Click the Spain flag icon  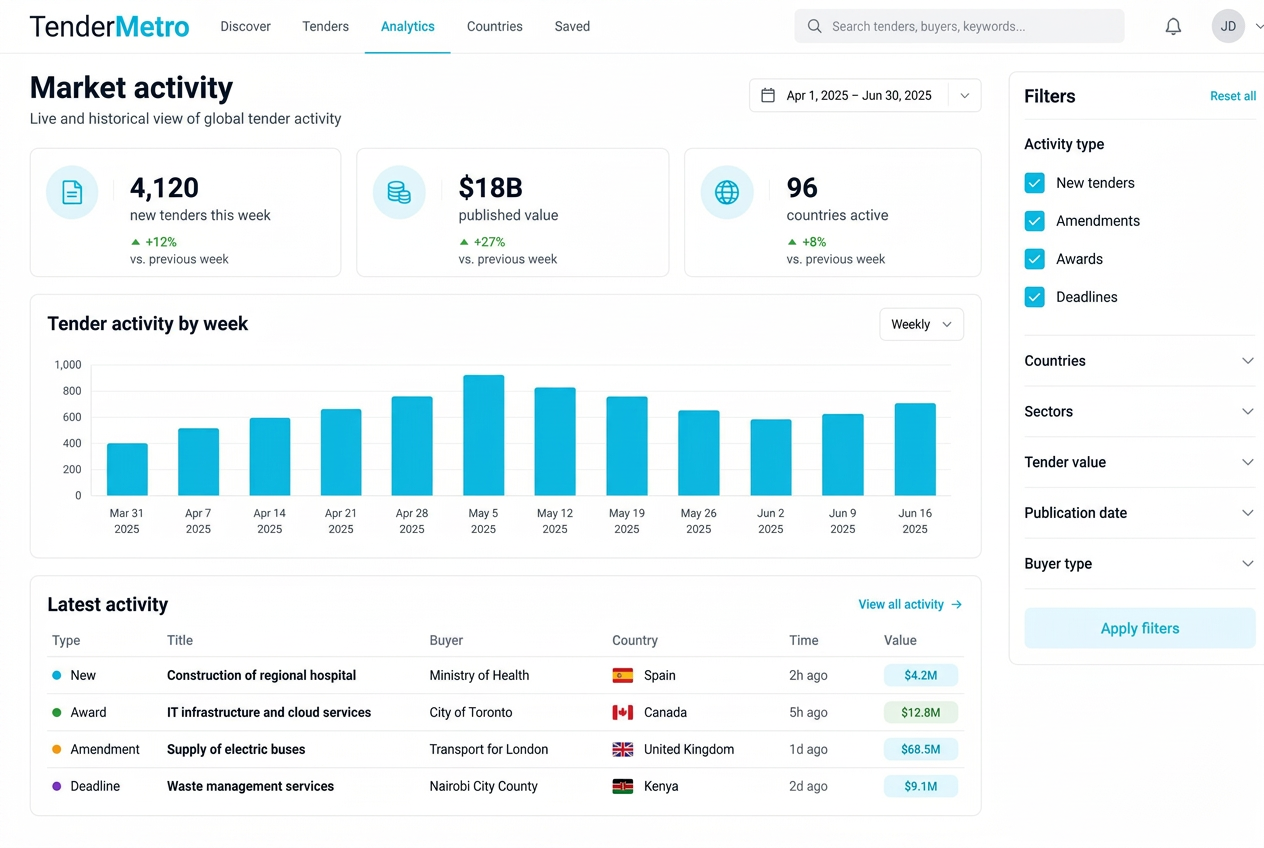[622, 675]
